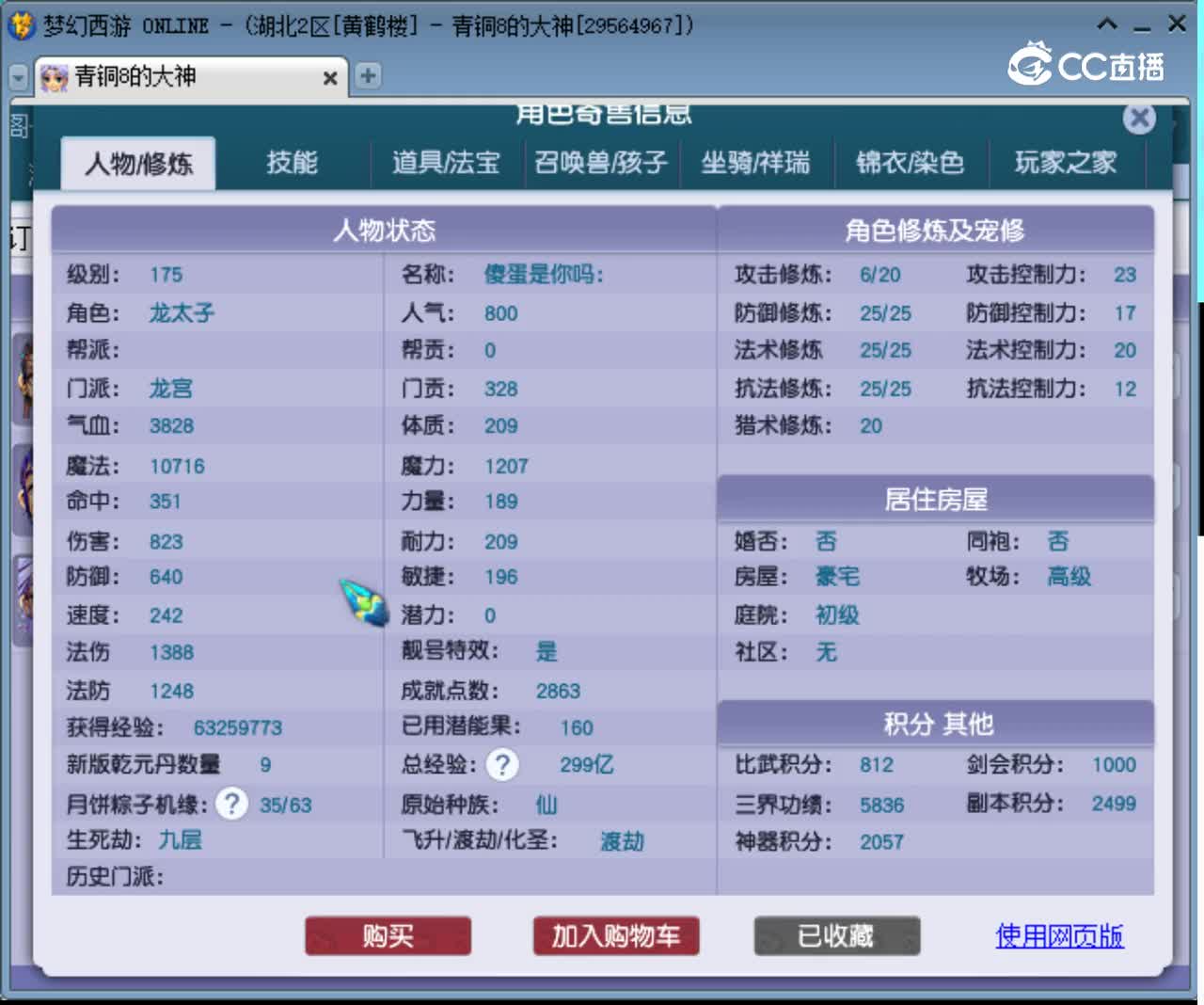The height and width of the screenshot is (1005, 1204).
Task: Open the 坐骑/祥瑞 tab
Action: tap(755, 163)
